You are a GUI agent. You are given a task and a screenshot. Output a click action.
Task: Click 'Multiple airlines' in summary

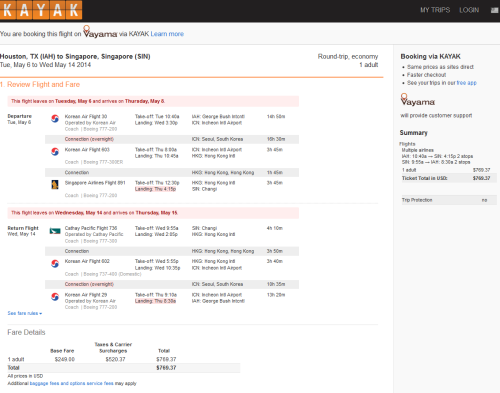(x=418, y=150)
